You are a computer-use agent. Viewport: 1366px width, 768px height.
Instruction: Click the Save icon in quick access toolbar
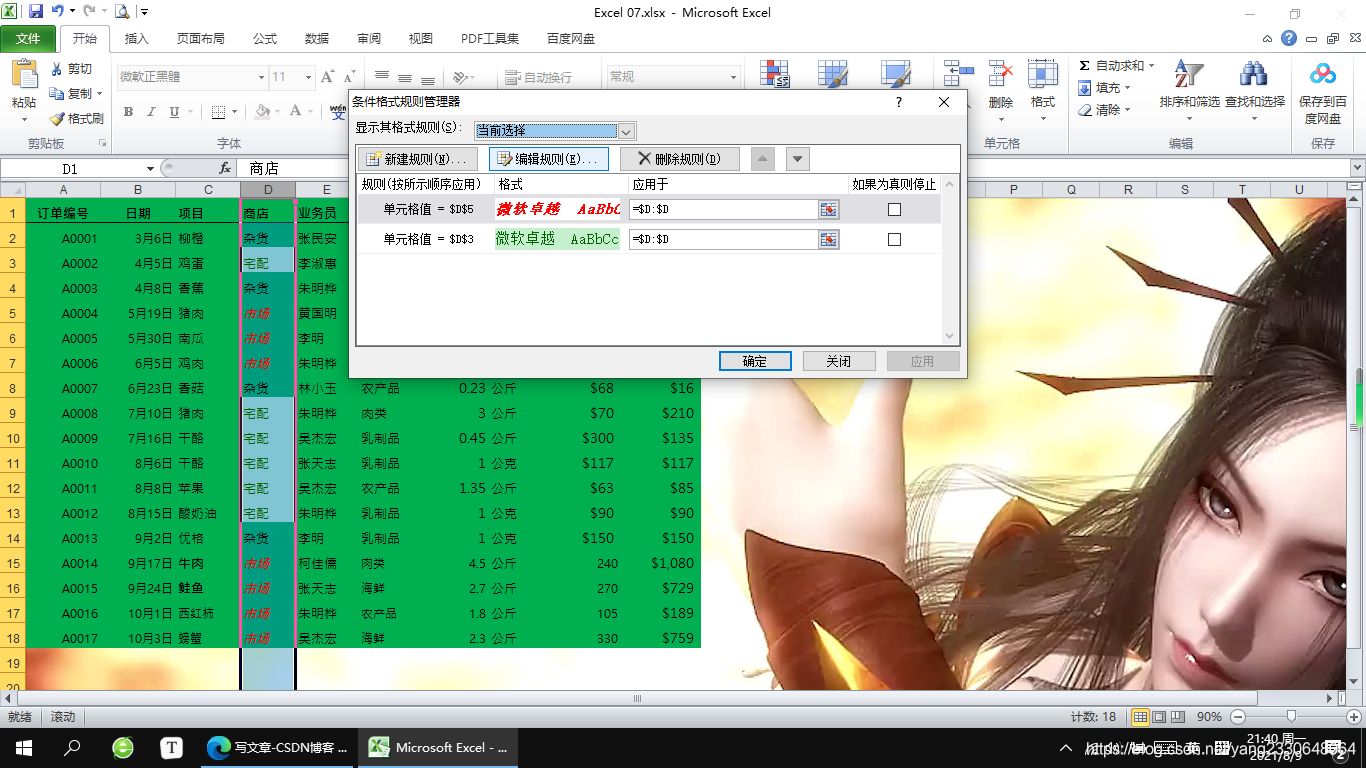[36, 12]
